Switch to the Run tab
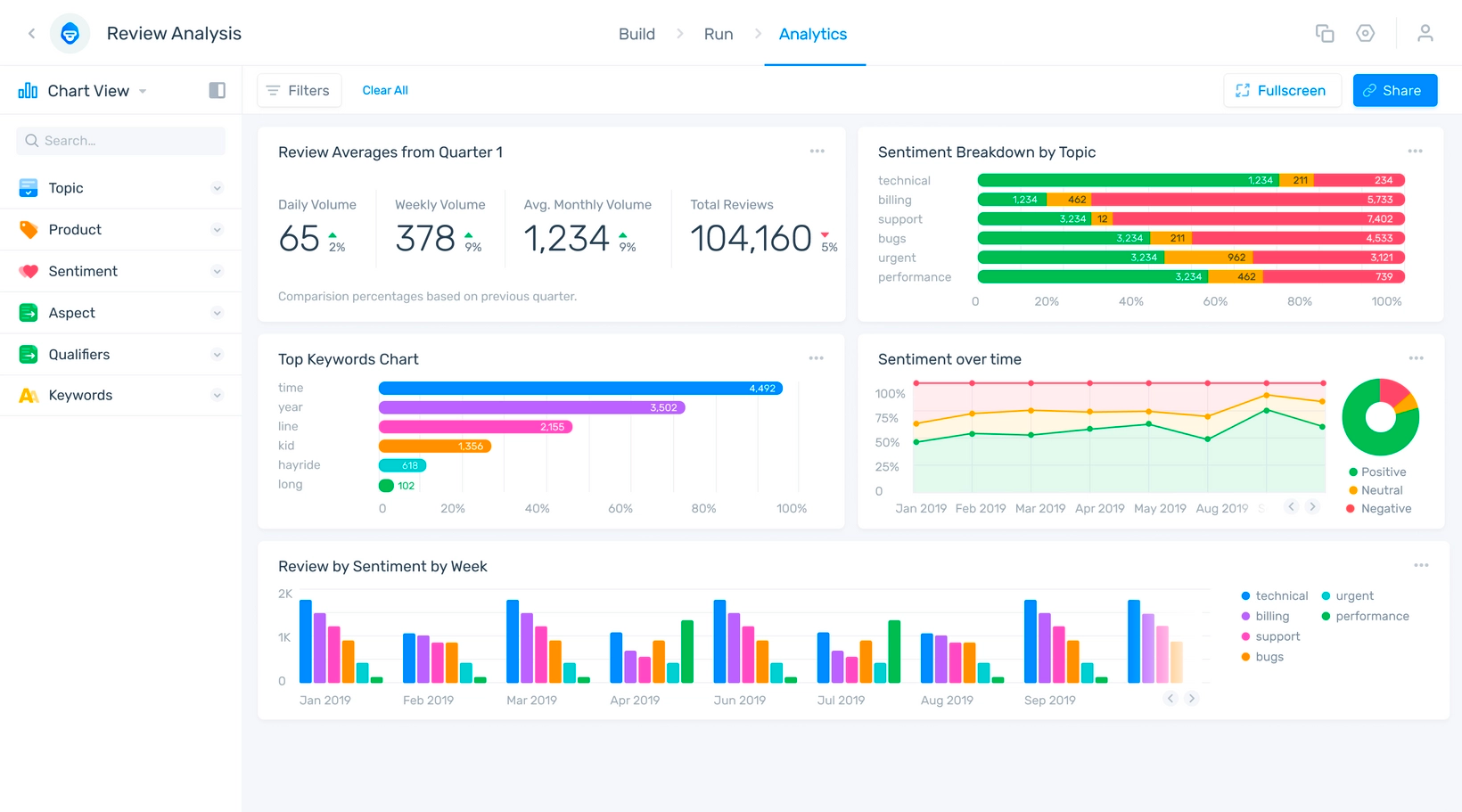Viewport: 1462px width, 812px height. click(x=719, y=34)
